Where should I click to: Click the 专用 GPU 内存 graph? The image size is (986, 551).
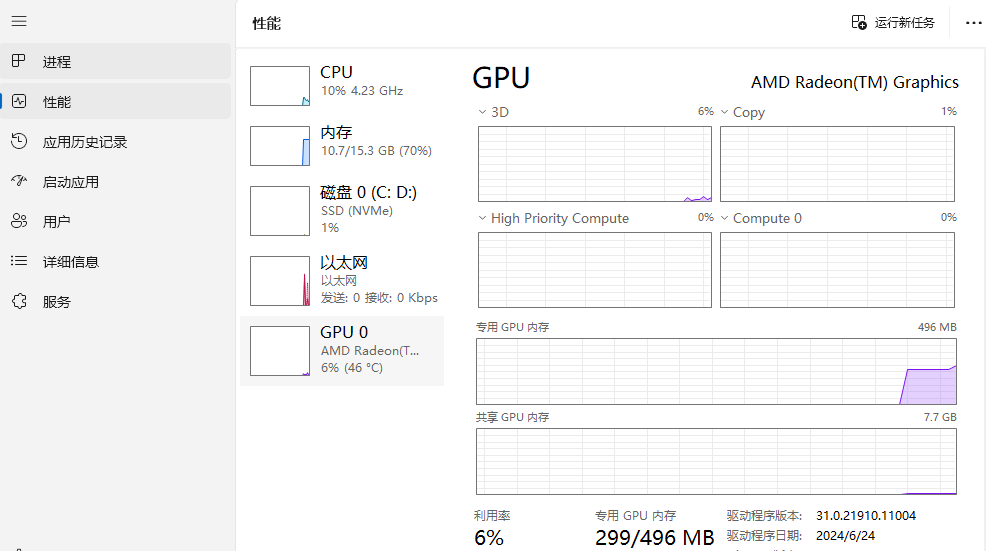point(716,371)
